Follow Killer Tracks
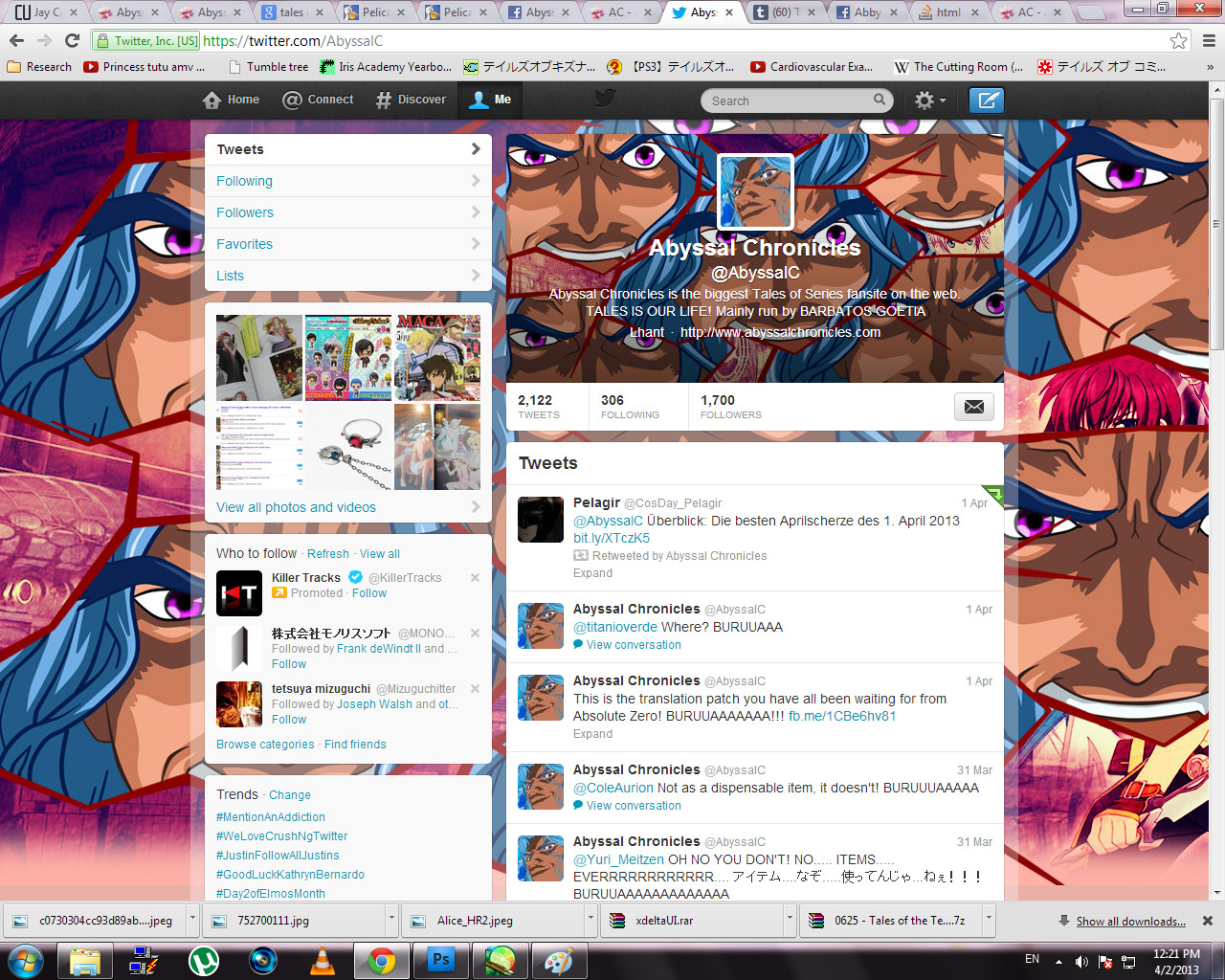Screen dimensions: 1225x980 369,593
